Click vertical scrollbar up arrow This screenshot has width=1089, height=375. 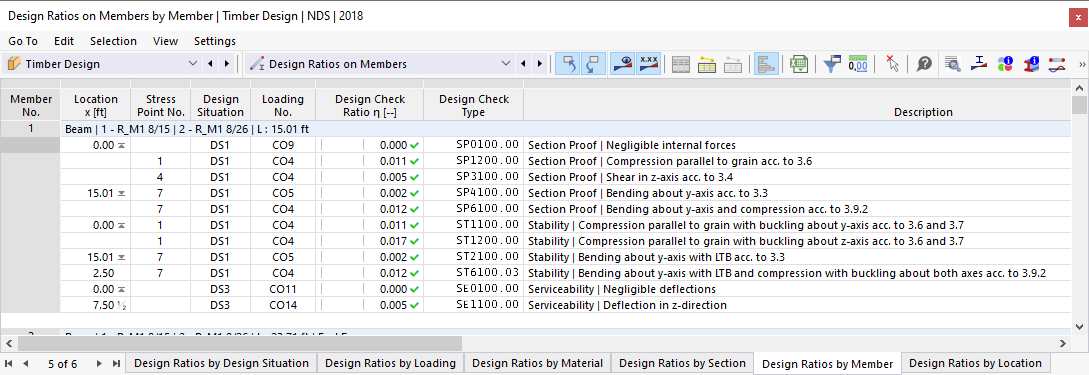pos(1079,88)
